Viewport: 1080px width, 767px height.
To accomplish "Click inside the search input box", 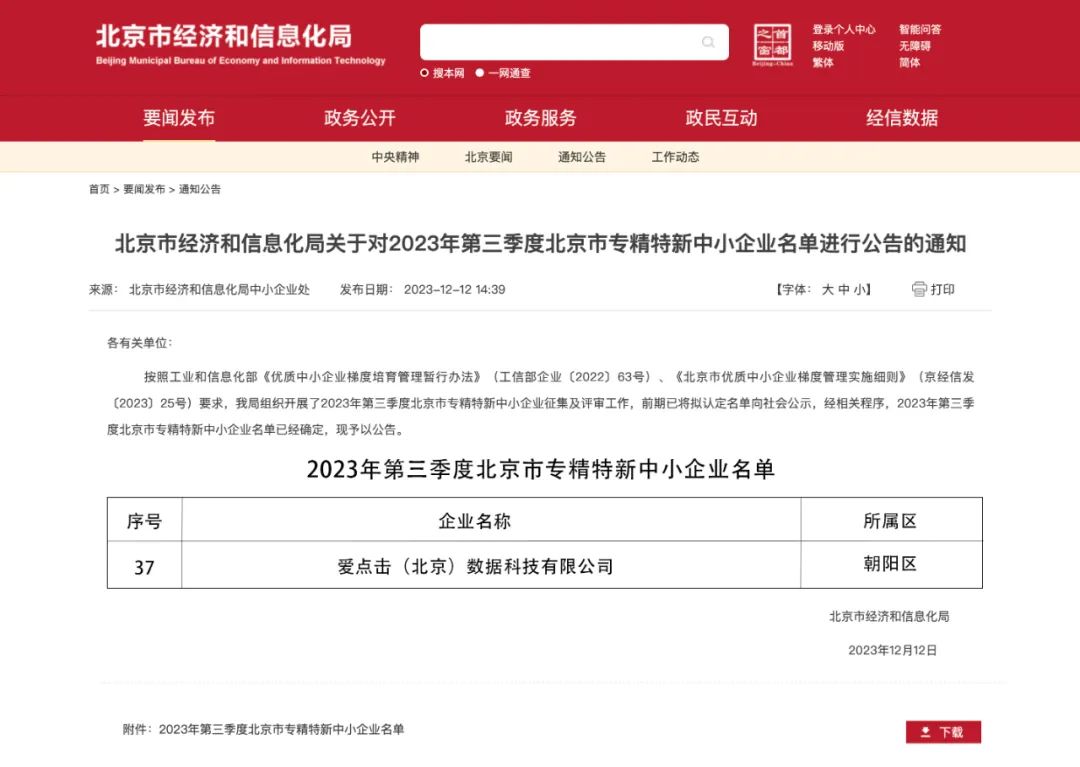I will click(574, 43).
